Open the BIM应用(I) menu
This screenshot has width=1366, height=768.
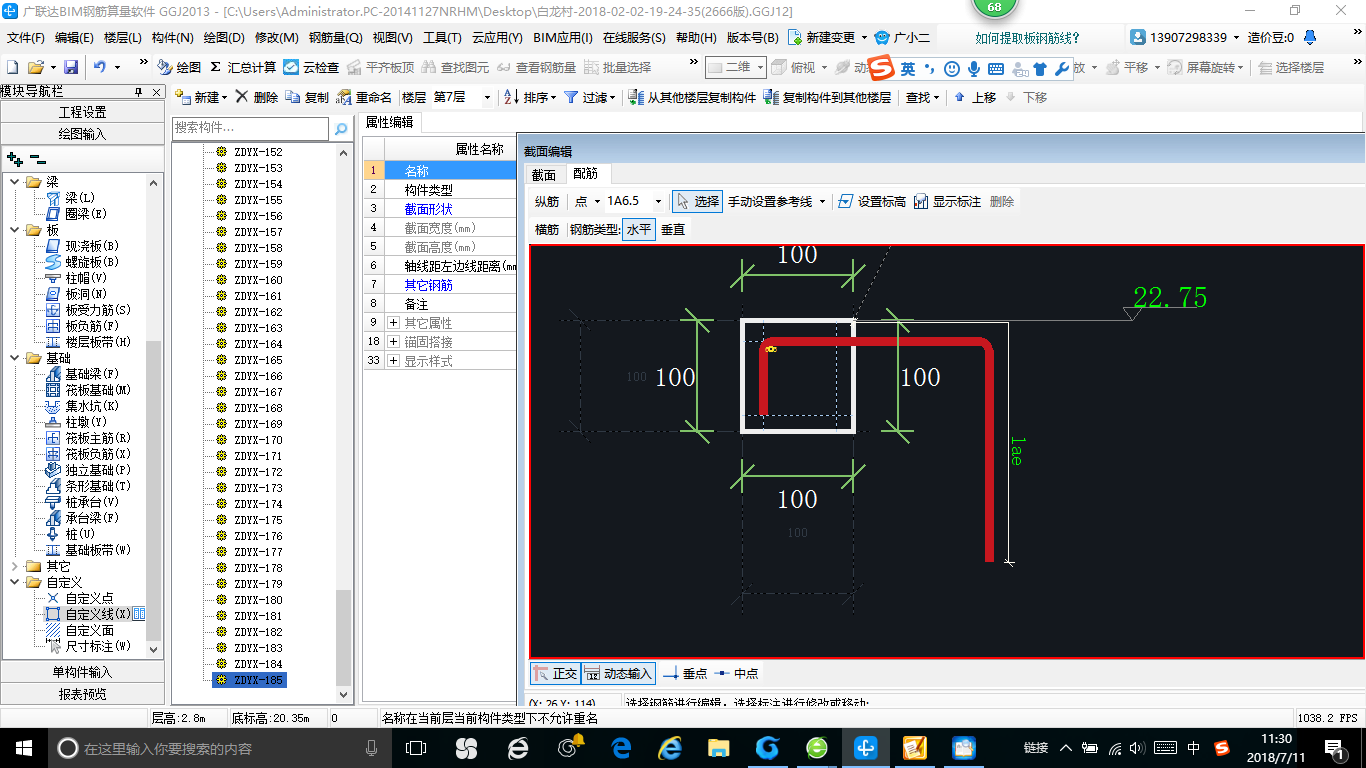point(563,37)
